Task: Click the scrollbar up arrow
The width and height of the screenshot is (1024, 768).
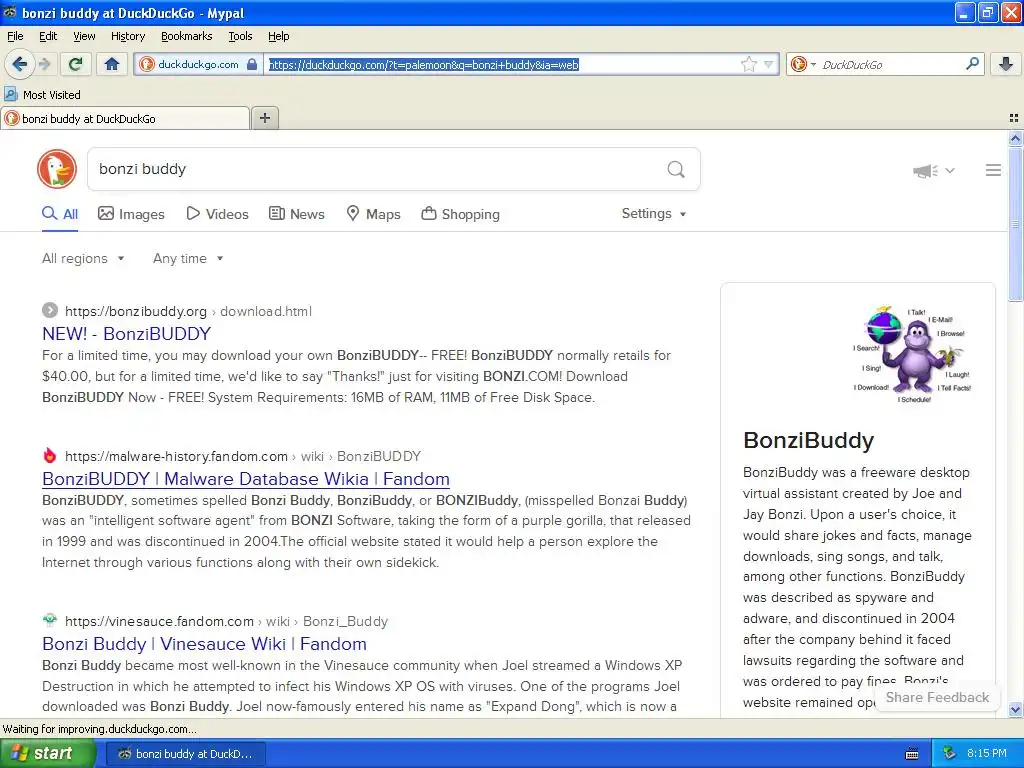Action: click(1015, 138)
